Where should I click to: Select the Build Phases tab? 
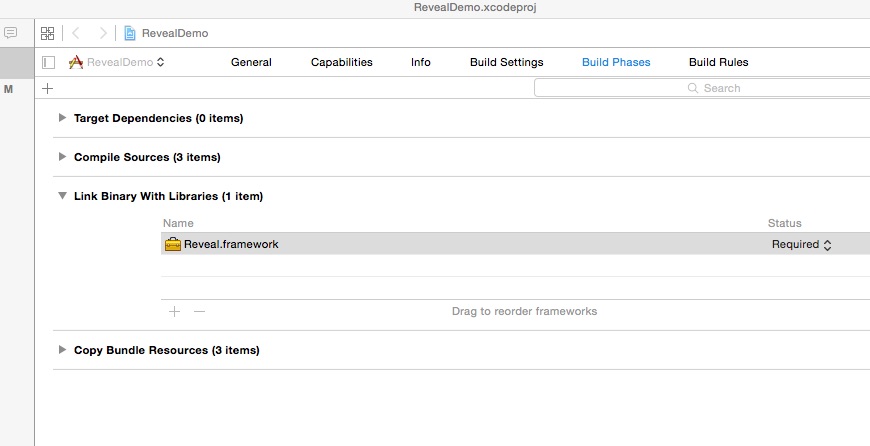616,62
